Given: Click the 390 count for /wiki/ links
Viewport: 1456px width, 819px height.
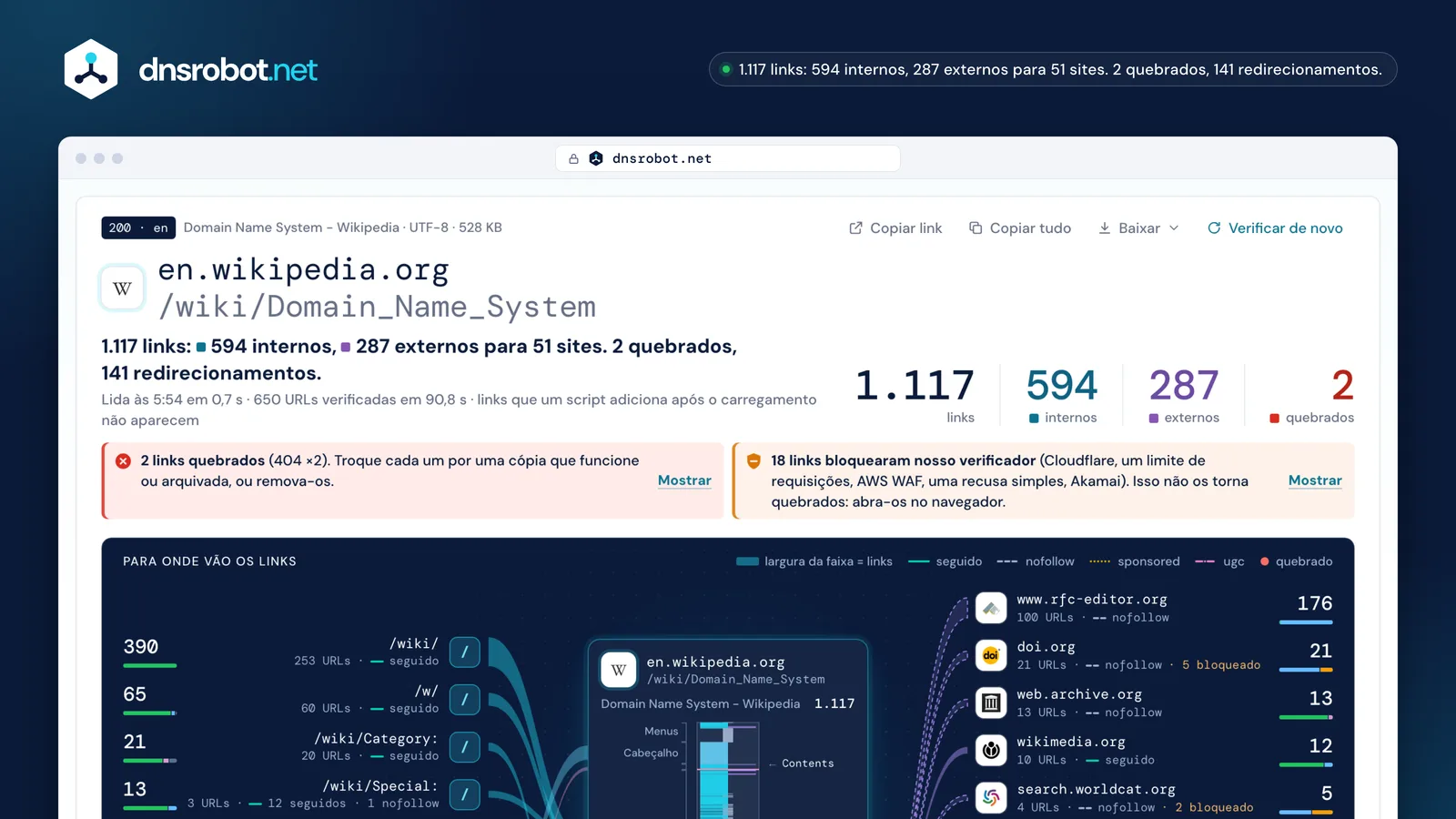Looking at the screenshot, I should (141, 646).
